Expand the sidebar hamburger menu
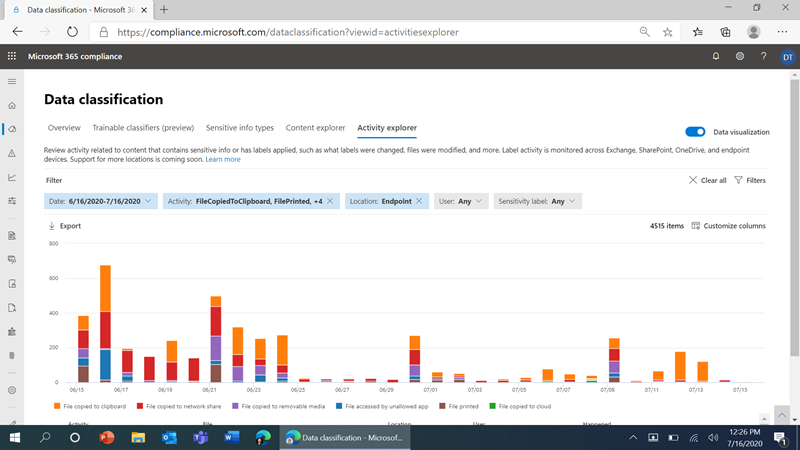 pos(12,82)
